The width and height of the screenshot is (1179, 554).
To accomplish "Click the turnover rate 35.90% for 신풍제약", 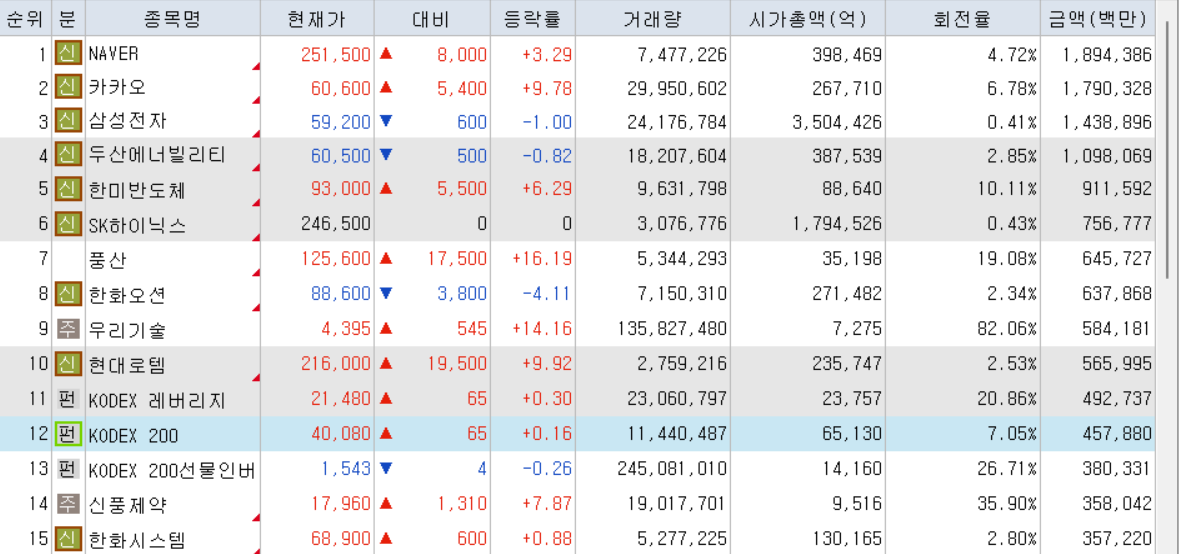I will click(x=1008, y=504).
